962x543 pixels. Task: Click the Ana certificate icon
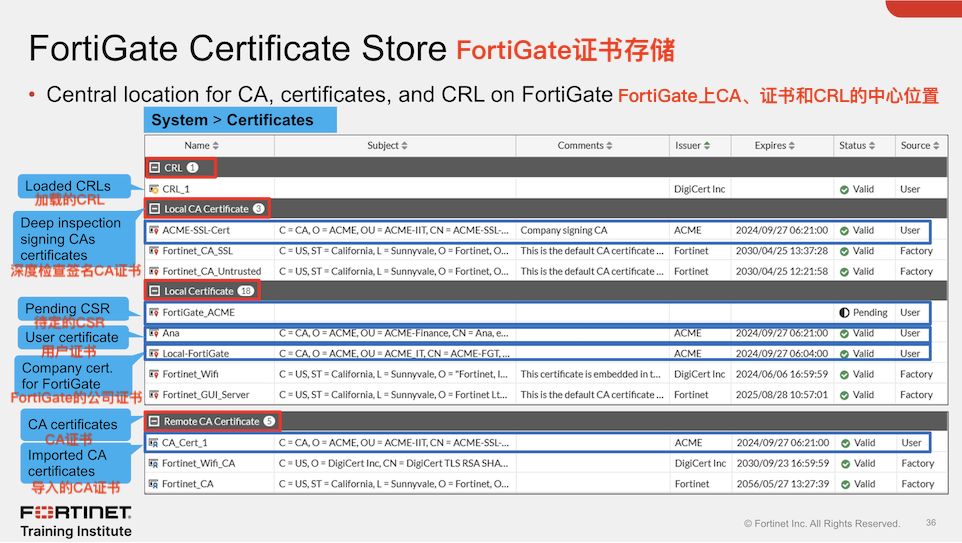tap(154, 333)
